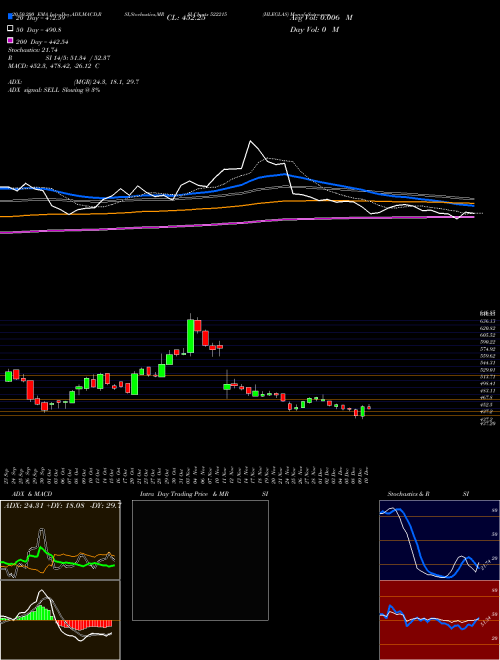Screen dimensions: 500x660
Task: Click the 'ADX signal: SELL' line
Action: click(x=54, y=90)
